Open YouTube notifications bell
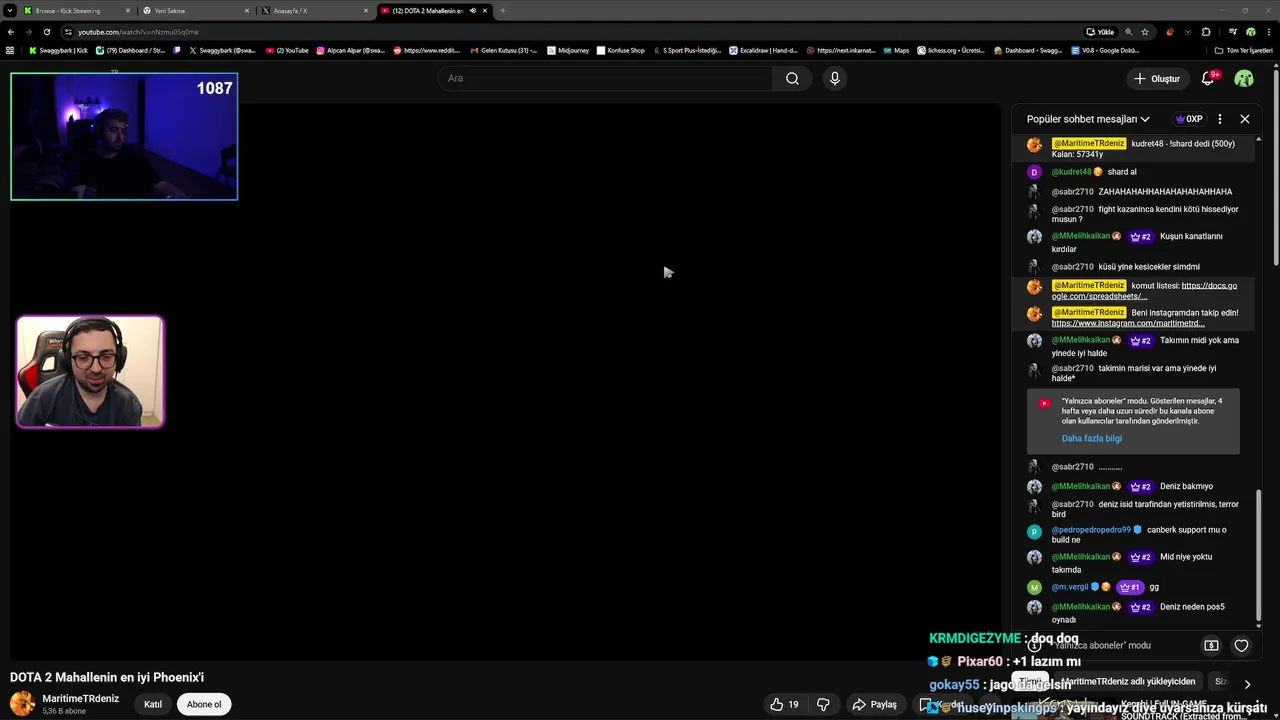 click(x=1208, y=78)
